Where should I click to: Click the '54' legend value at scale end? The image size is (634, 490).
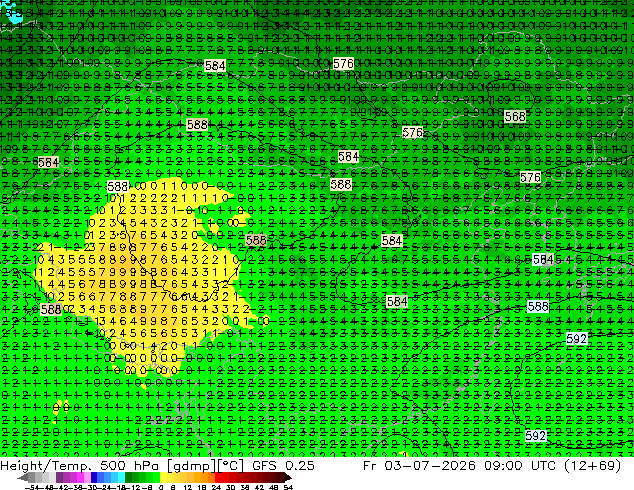[288, 487]
